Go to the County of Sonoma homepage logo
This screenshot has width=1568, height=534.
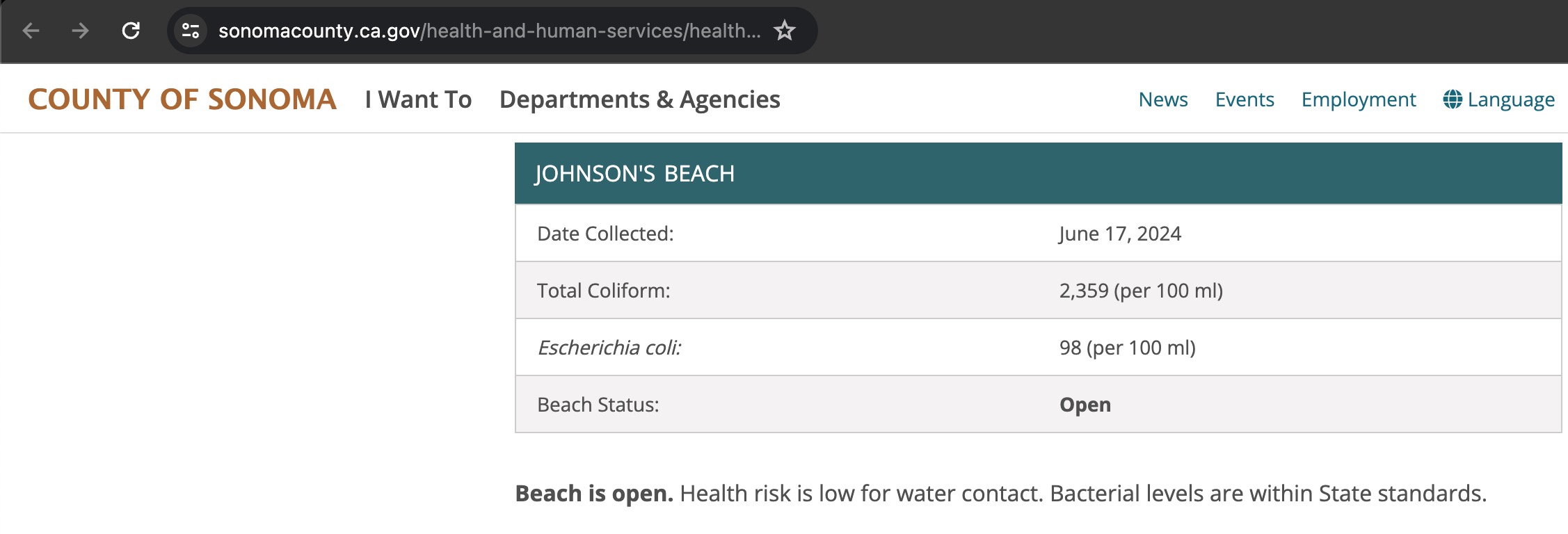pyautogui.click(x=182, y=99)
